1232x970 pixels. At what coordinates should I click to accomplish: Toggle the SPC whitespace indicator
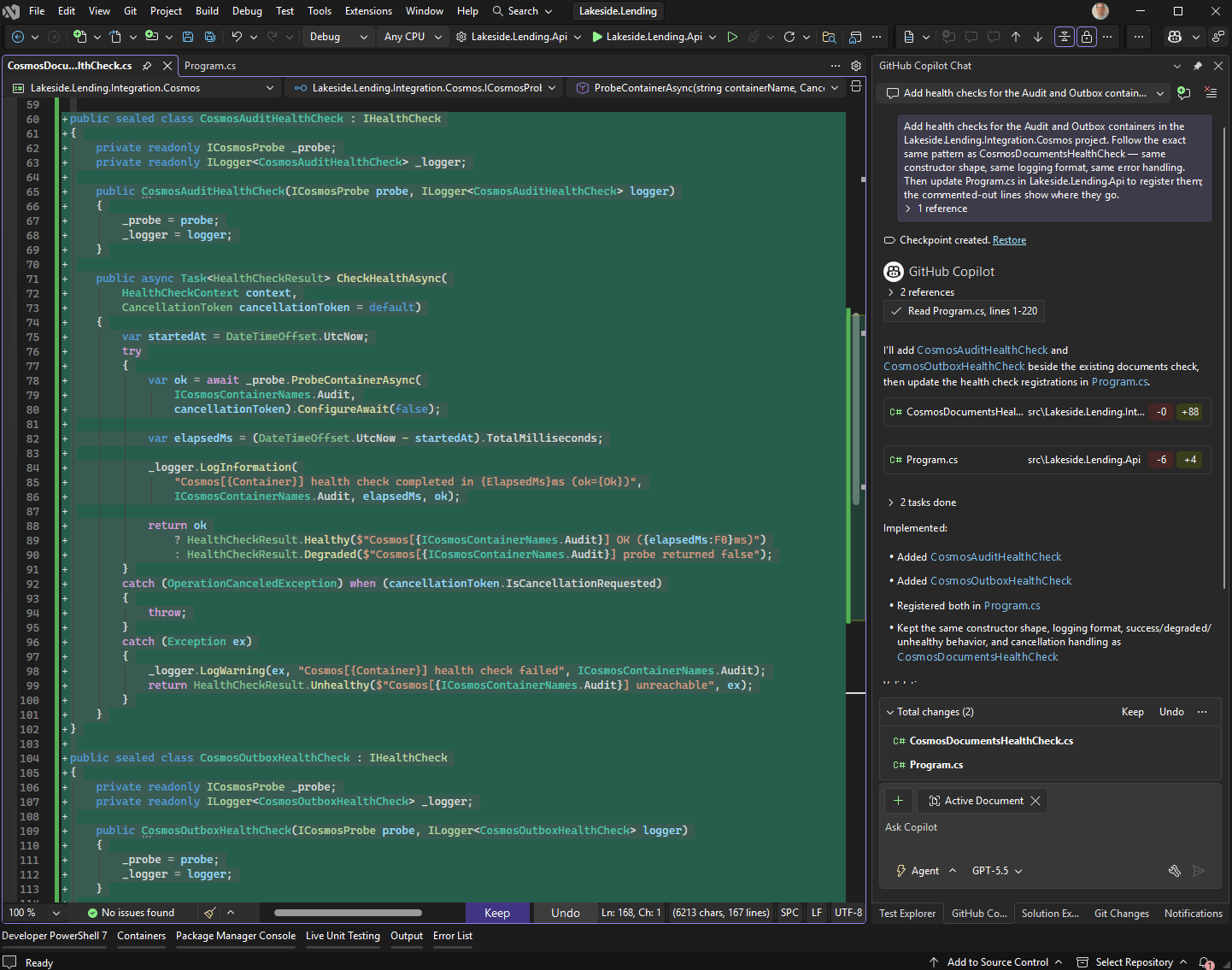[x=790, y=913]
